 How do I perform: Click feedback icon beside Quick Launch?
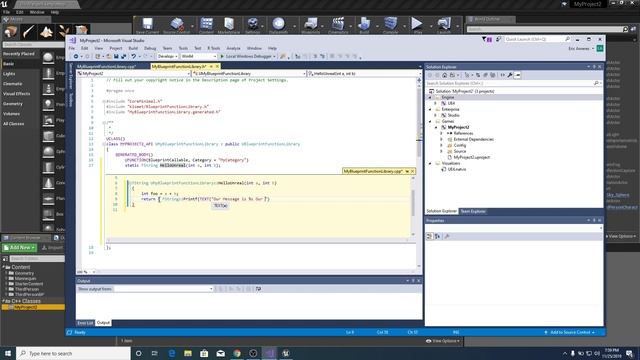coord(498,39)
